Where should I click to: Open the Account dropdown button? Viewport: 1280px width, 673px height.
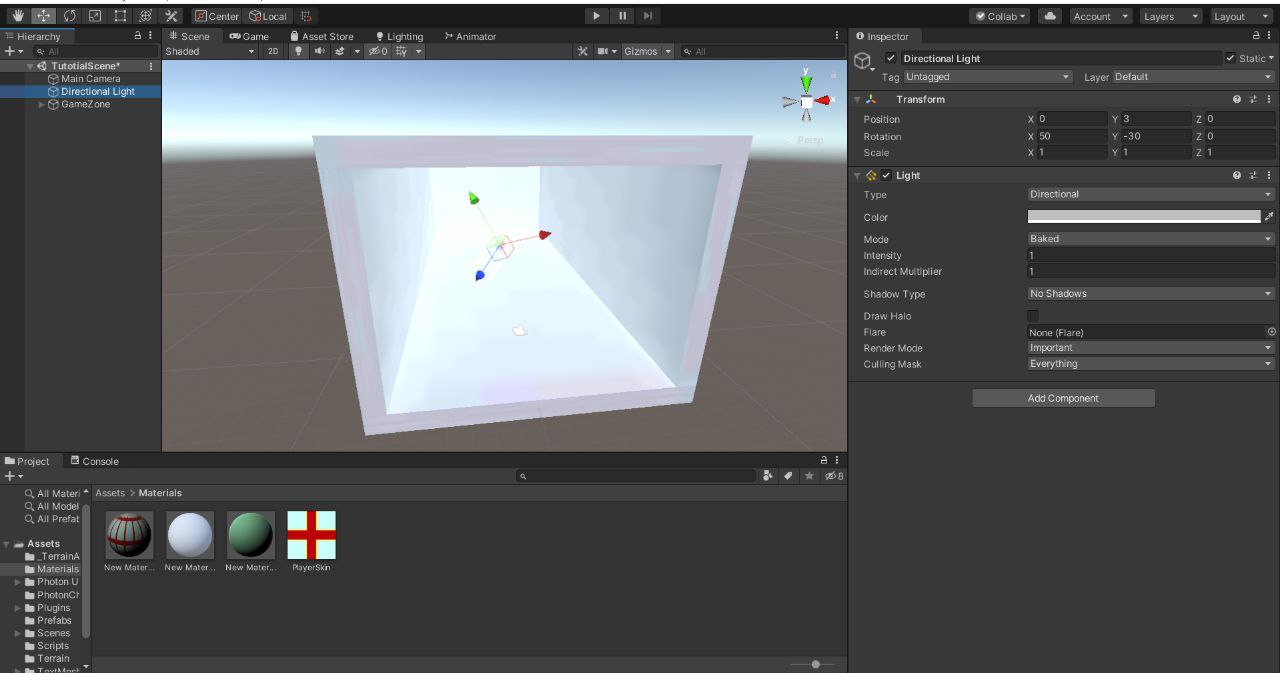[x=1099, y=16]
